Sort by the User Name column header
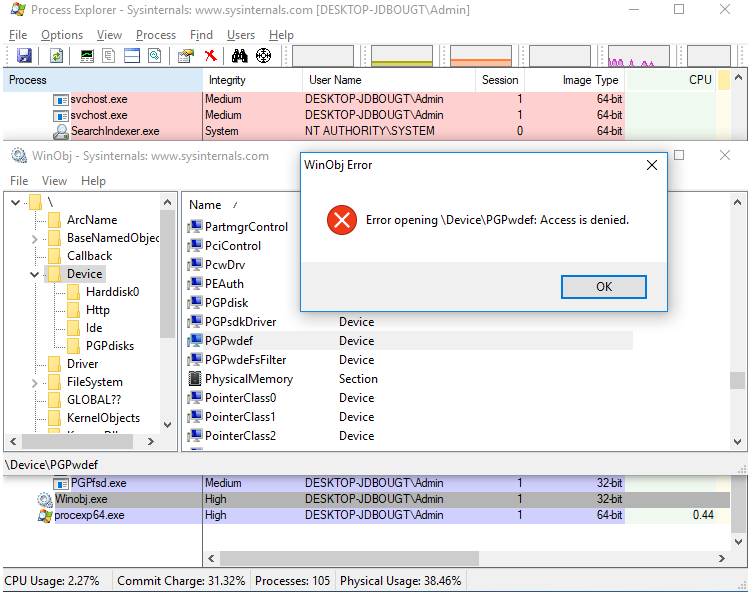 point(335,80)
